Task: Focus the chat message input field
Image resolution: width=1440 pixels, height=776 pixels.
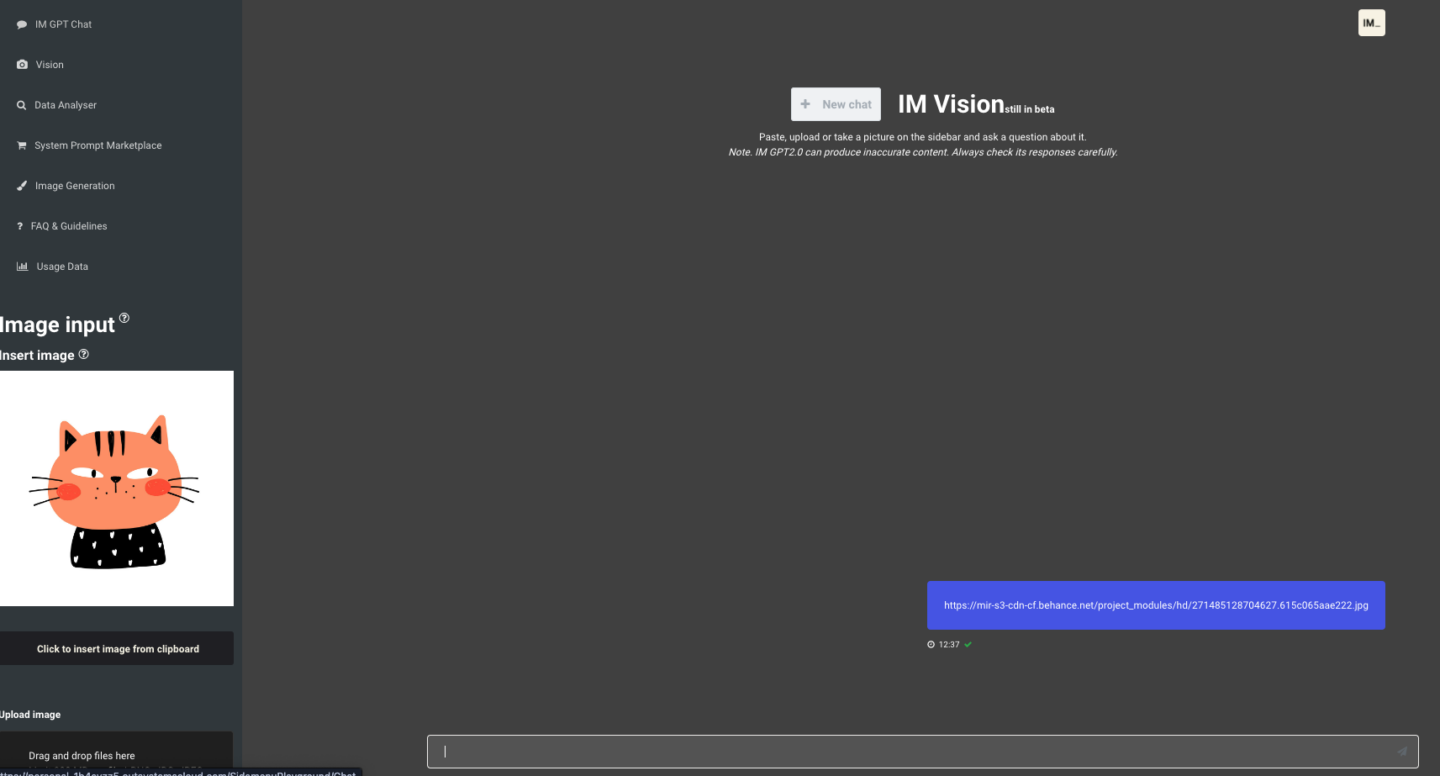Action: tap(910, 752)
